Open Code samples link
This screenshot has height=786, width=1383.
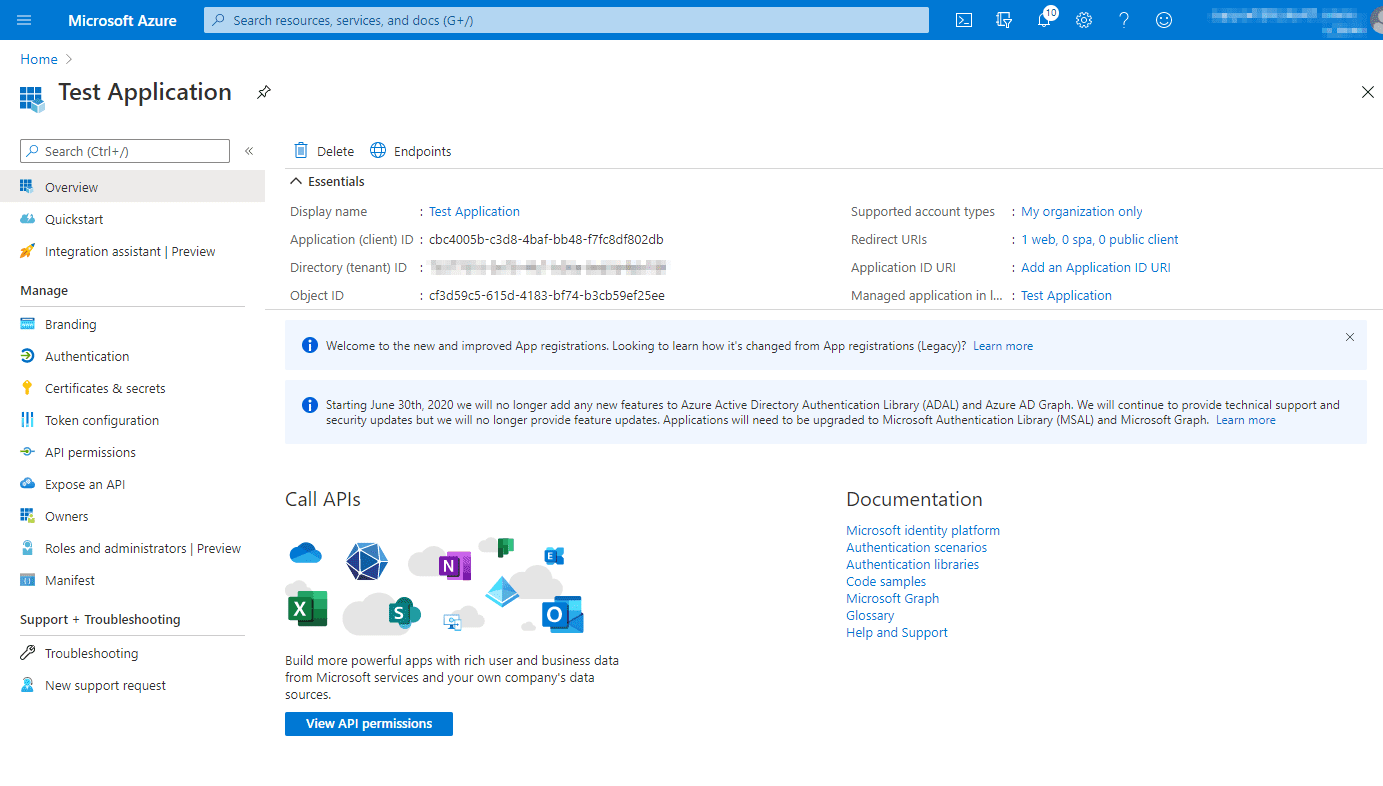click(x=886, y=582)
